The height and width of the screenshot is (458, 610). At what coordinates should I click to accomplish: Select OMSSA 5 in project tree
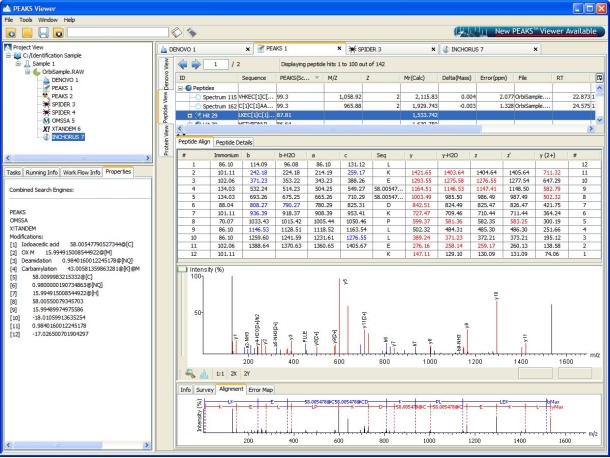63,121
